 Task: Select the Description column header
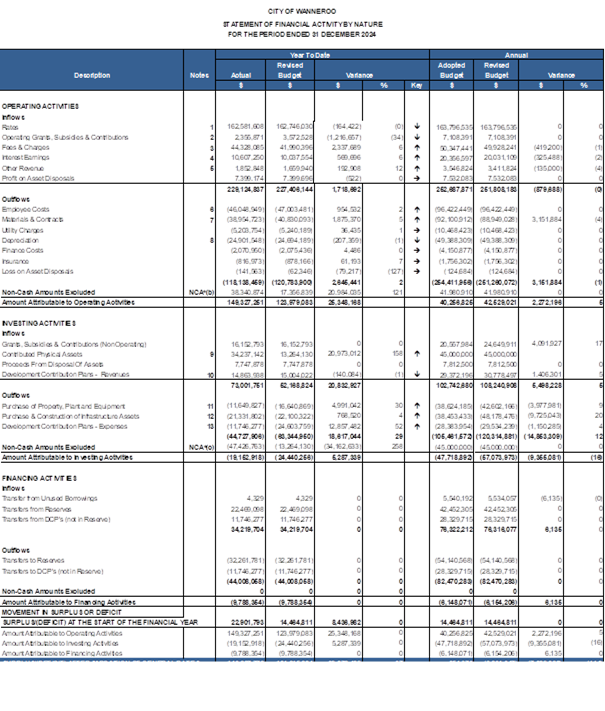(92, 75)
